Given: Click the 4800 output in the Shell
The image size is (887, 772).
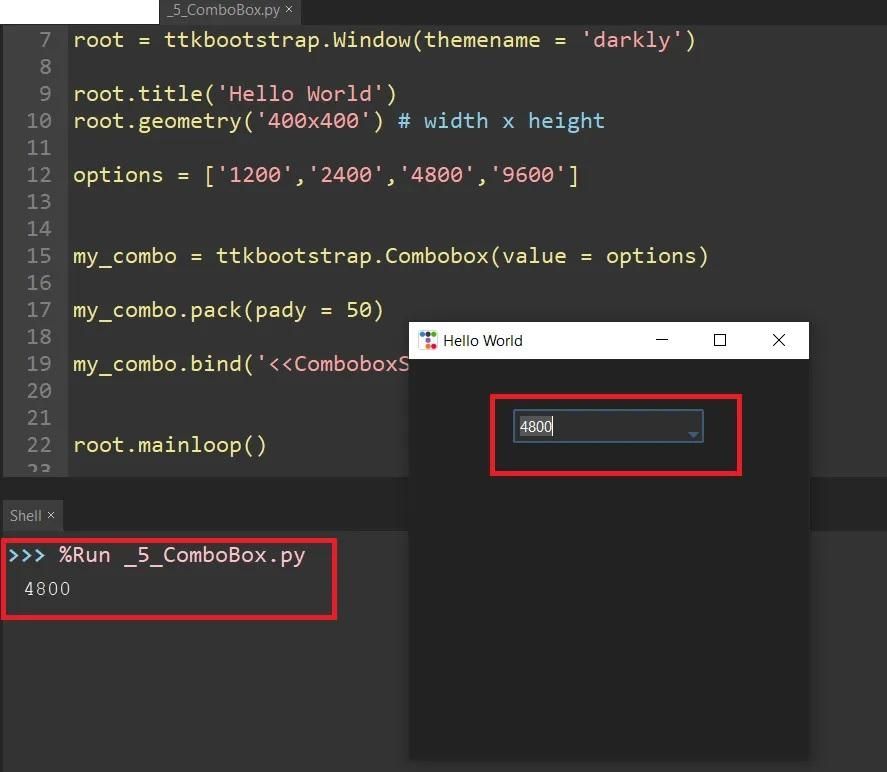Looking at the screenshot, I should (x=48, y=589).
